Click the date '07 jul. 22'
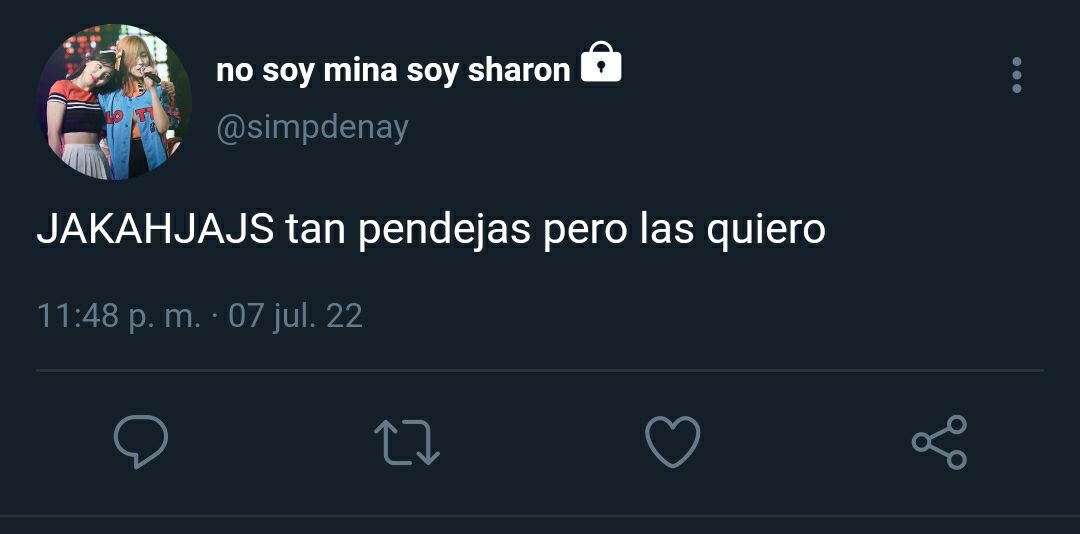 tap(295, 317)
